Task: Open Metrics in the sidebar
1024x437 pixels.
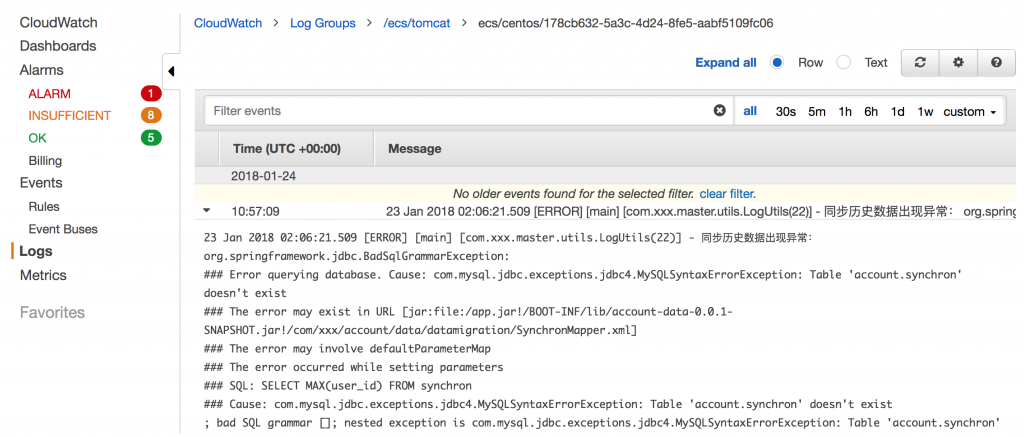Action: pyautogui.click(x=43, y=275)
